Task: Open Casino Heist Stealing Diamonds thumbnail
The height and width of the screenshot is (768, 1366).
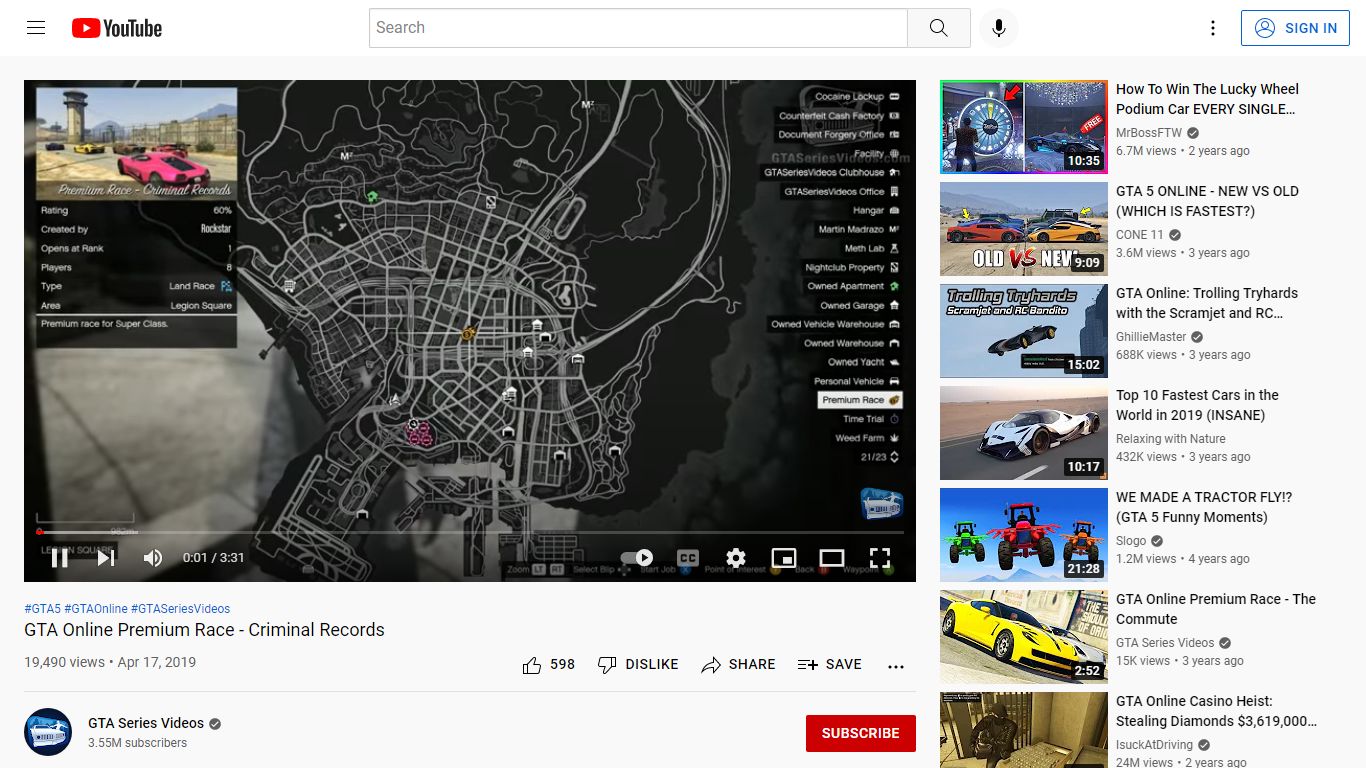Action: click(x=1024, y=730)
